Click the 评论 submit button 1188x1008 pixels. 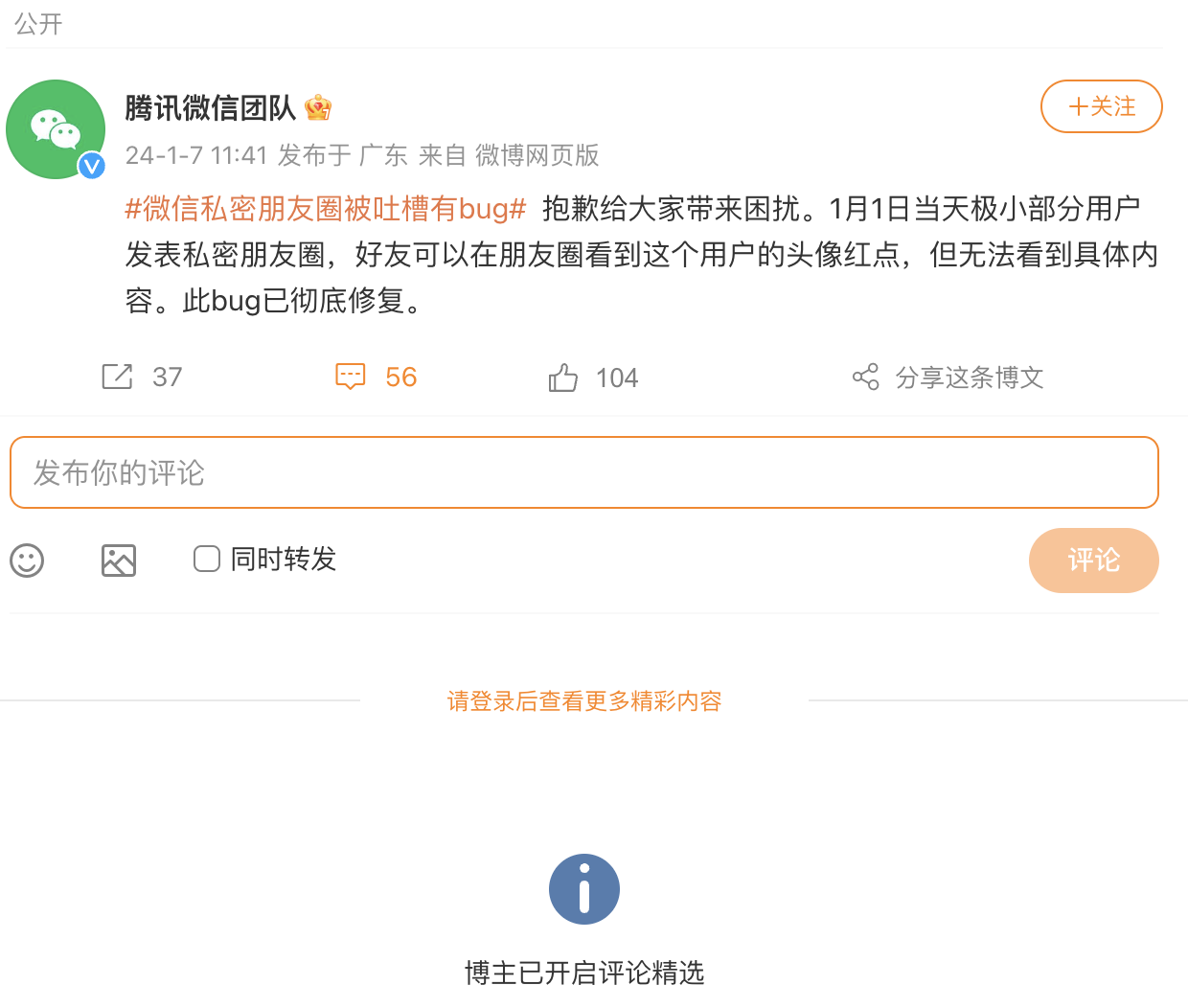(1093, 561)
